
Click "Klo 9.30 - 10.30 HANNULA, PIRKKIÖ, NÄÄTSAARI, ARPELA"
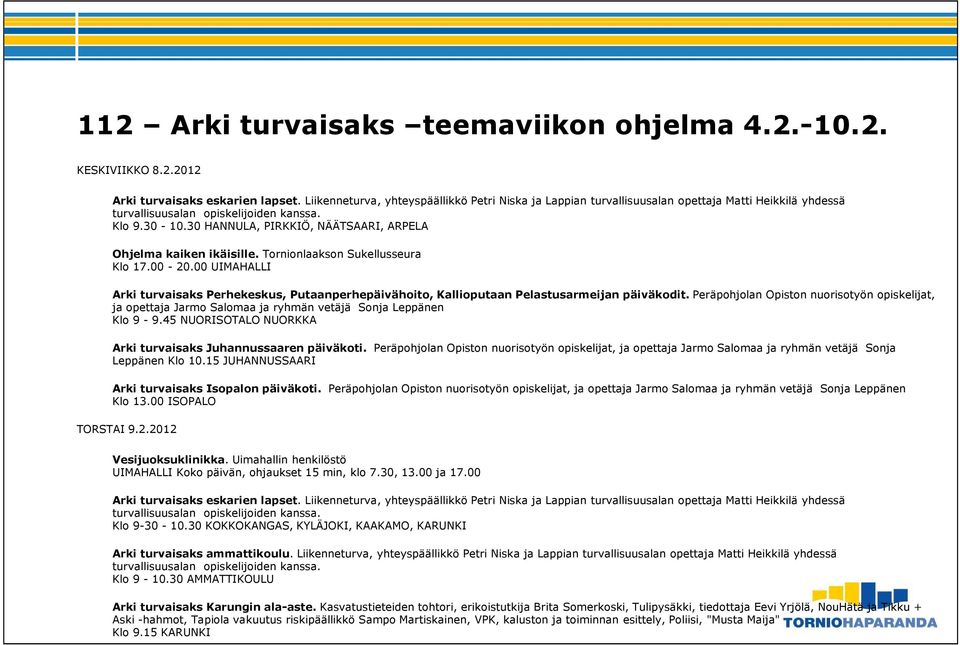[x=270, y=226]
